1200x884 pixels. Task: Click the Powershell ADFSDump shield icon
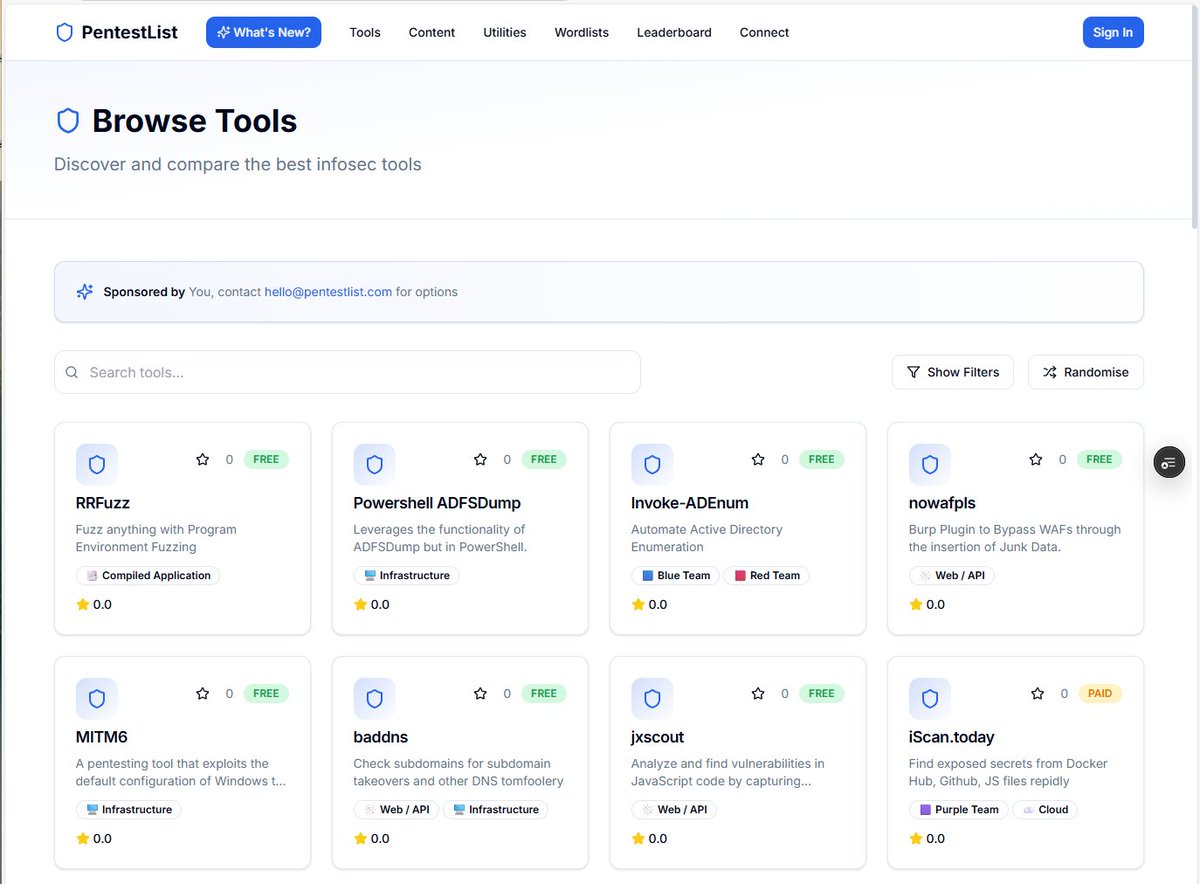point(374,464)
